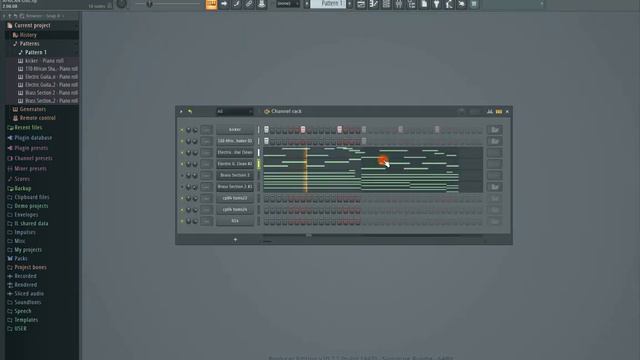
Task: Mute the second Electric Guitar channel LED
Action: pyautogui.click(x=182, y=164)
